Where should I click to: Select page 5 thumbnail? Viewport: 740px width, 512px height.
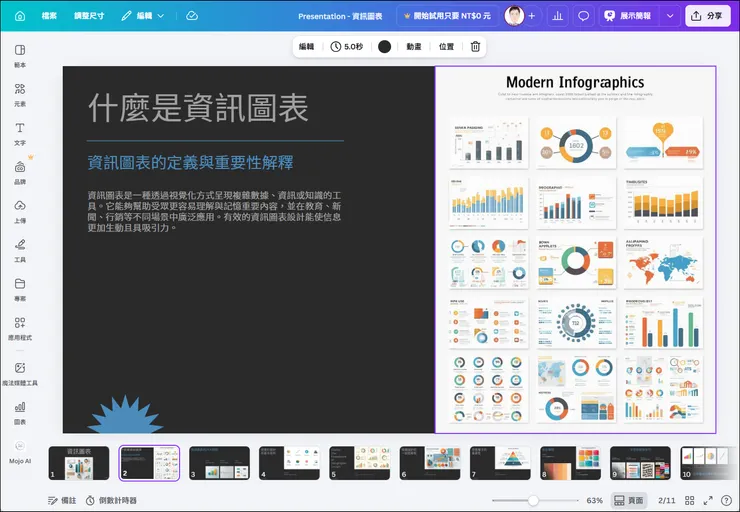[360, 463]
